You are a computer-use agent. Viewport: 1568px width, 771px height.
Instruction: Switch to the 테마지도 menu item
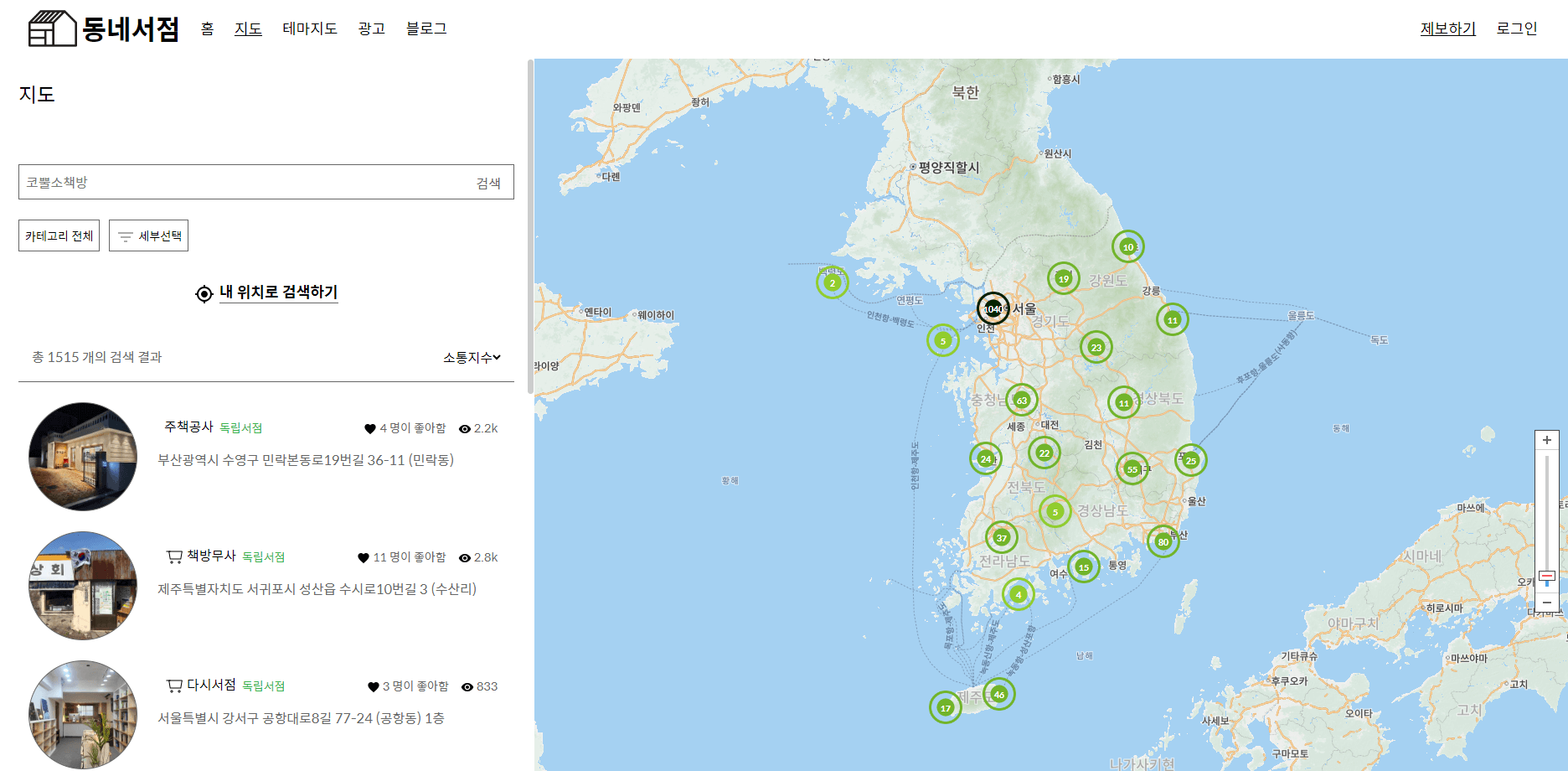pyautogui.click(x=310, y=28)
